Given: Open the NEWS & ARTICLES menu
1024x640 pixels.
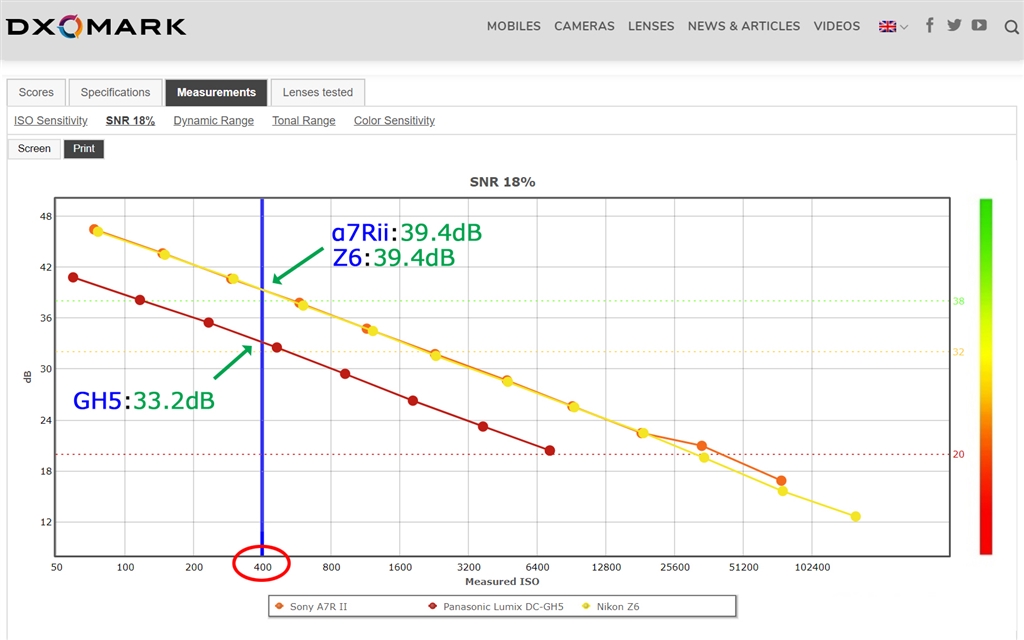Looking at the screenshot, I should pos(743,26).
